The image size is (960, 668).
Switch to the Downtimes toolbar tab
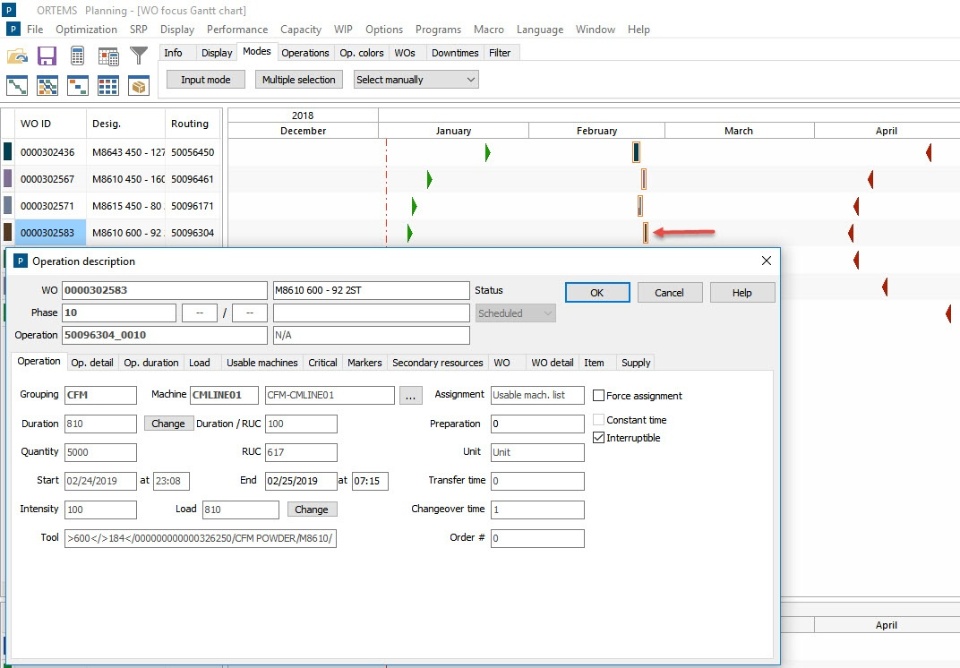(455, 53)
